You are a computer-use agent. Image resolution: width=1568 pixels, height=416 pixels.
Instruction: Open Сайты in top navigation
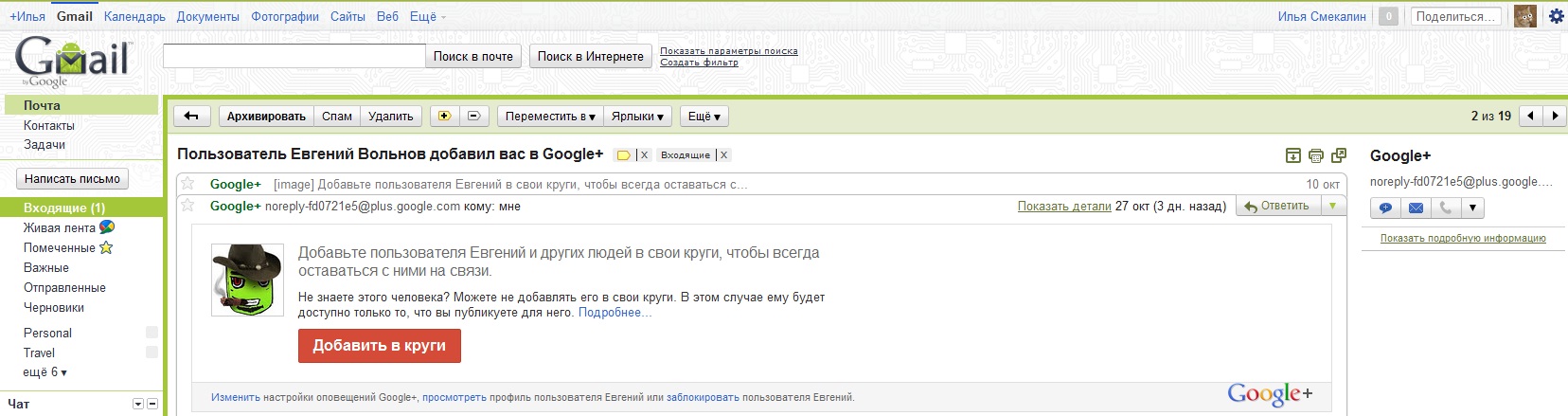(x=347, y=16)
